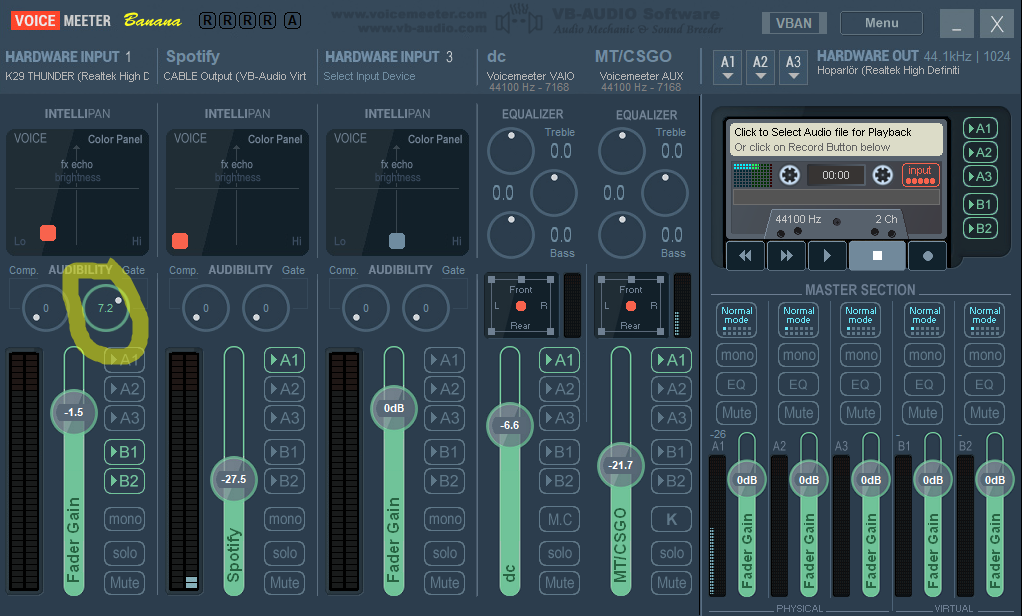The width and height of the screenshot is (1022, 616).
Task: Click the cassette rewind button
Action: 745,256
